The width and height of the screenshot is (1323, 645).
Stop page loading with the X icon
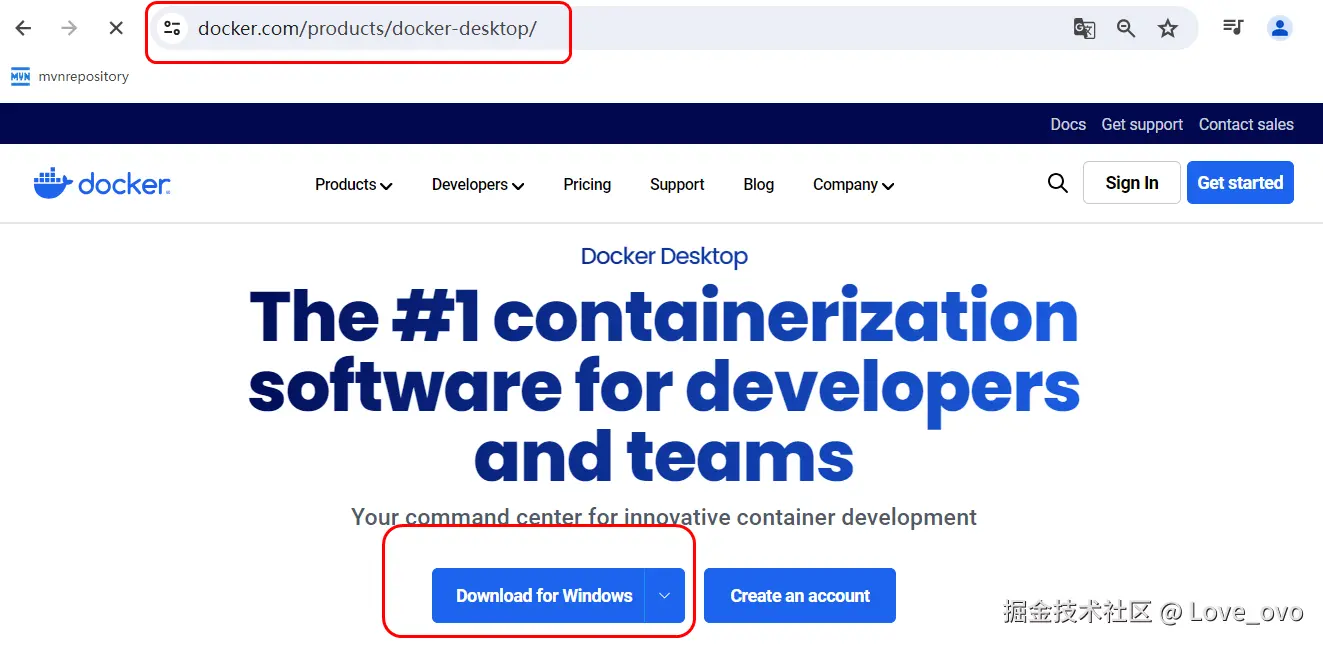coord(116,28)
